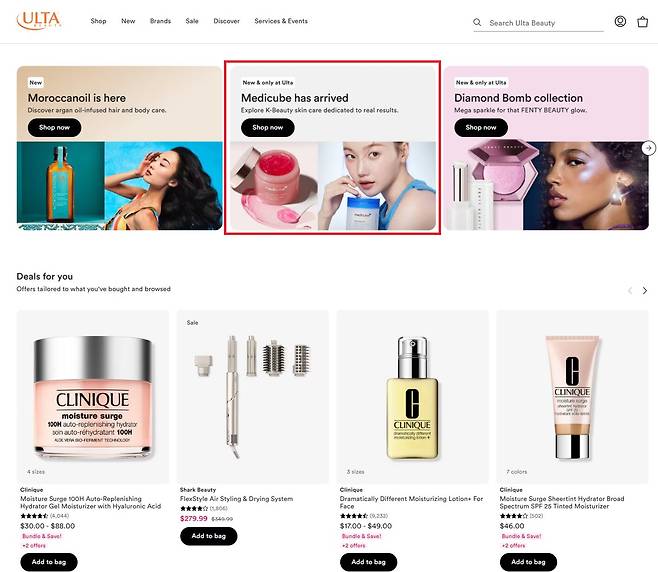Viewport: 658px width, 572px height.
Task: Click the search magnifier icon
Action: (477, 23)
